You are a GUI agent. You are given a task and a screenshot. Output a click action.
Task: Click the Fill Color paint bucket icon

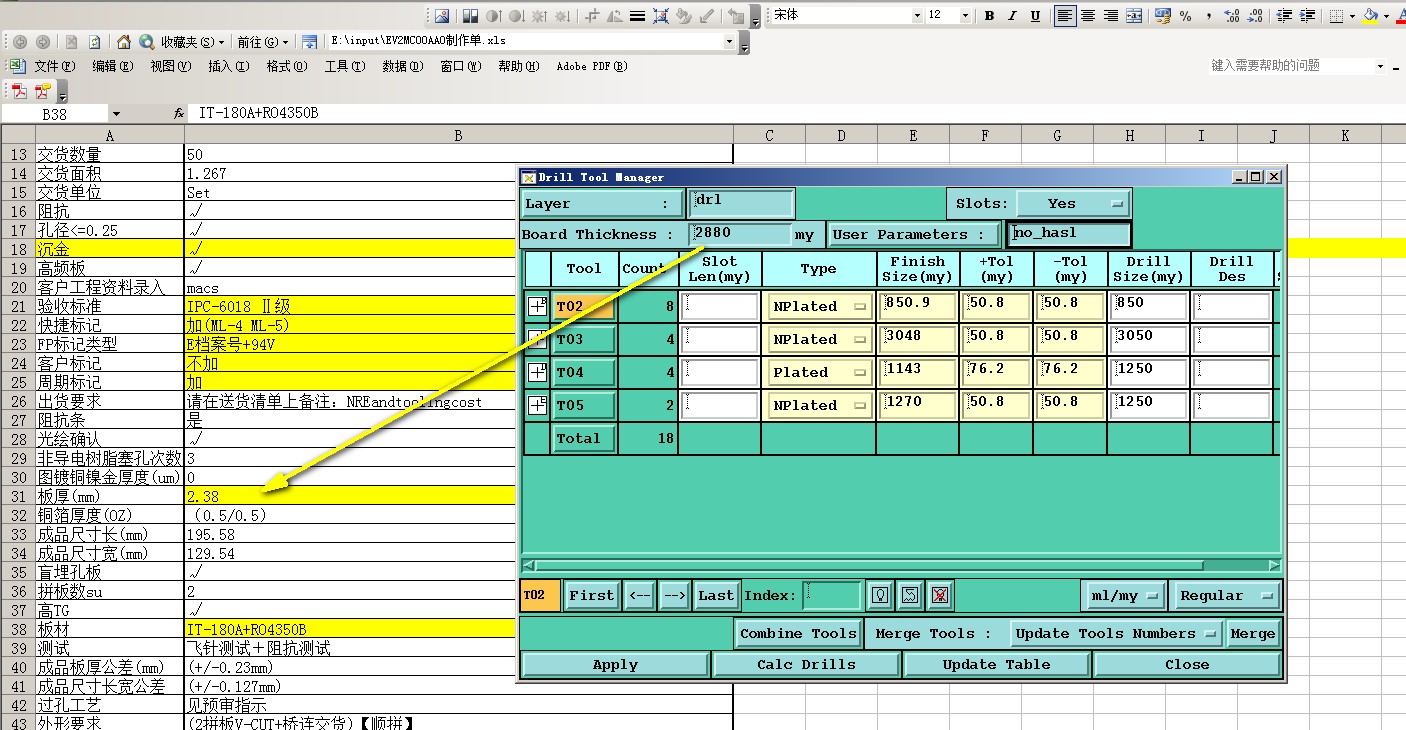(1371, 15)
